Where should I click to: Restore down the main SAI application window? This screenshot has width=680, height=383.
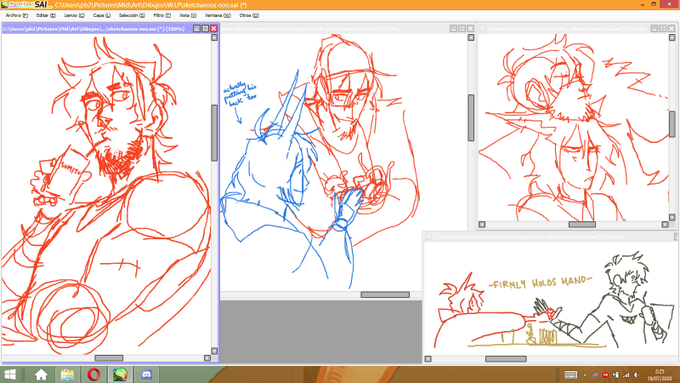[654, 4]
